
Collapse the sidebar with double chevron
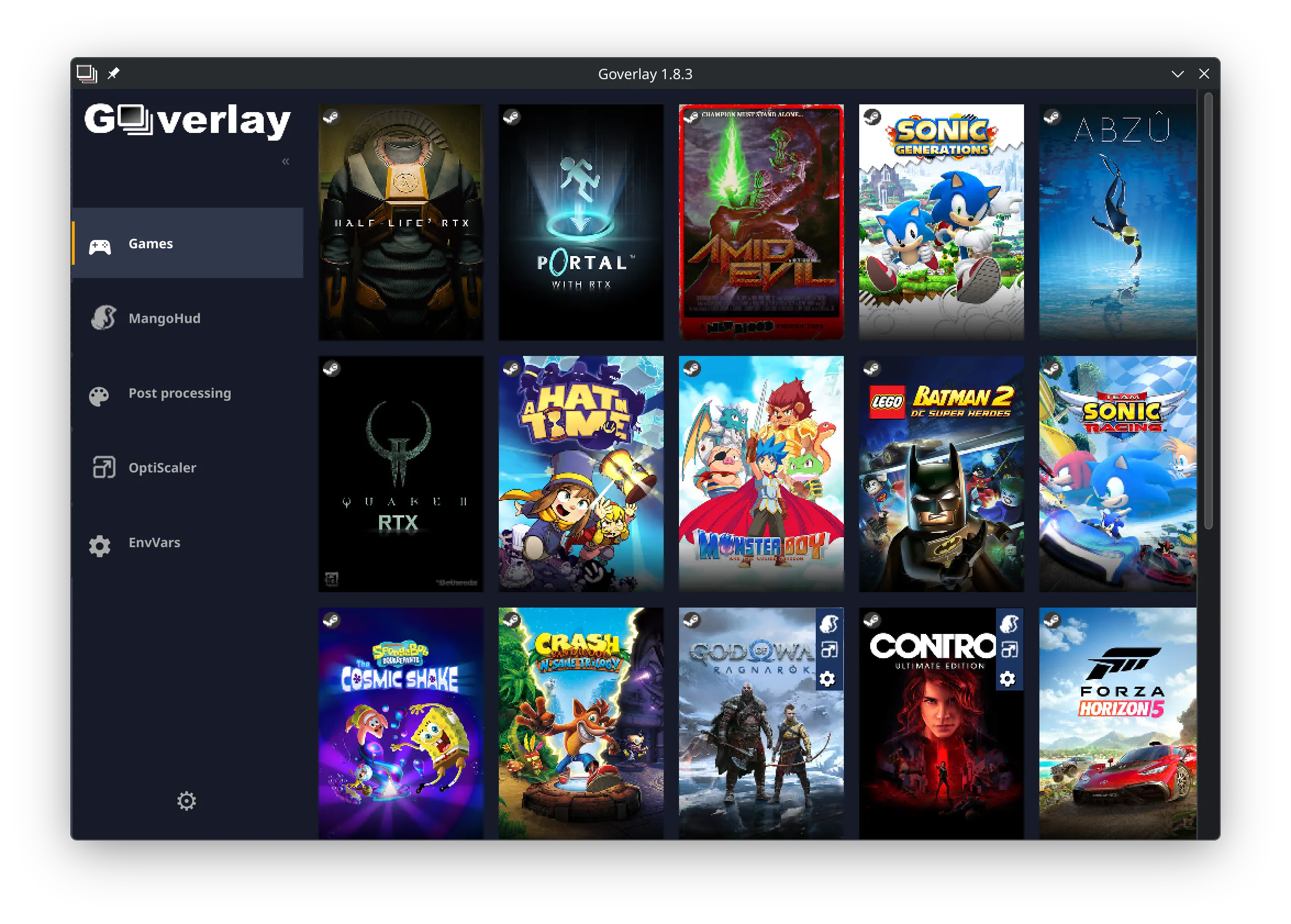[x=286, y=162]
